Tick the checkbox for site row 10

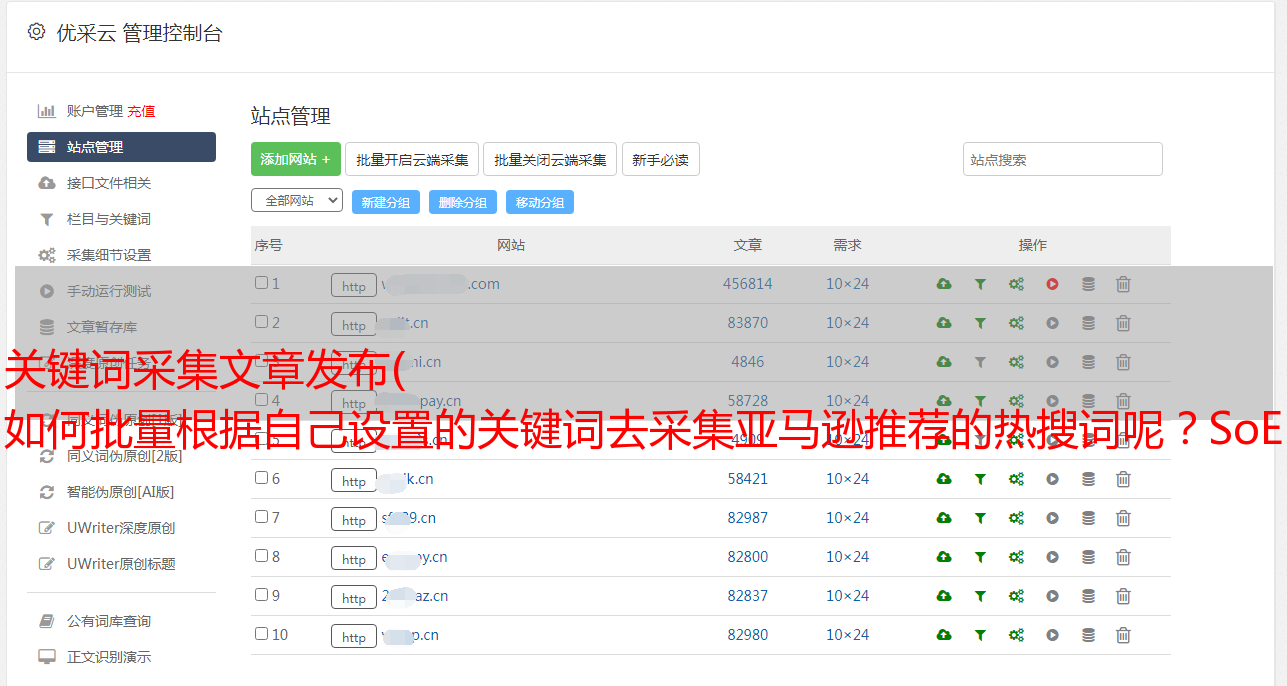tap(261, 634)
